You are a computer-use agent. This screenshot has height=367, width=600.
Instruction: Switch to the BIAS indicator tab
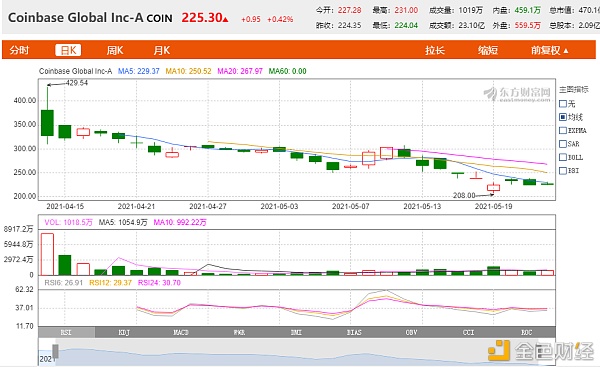354,332
